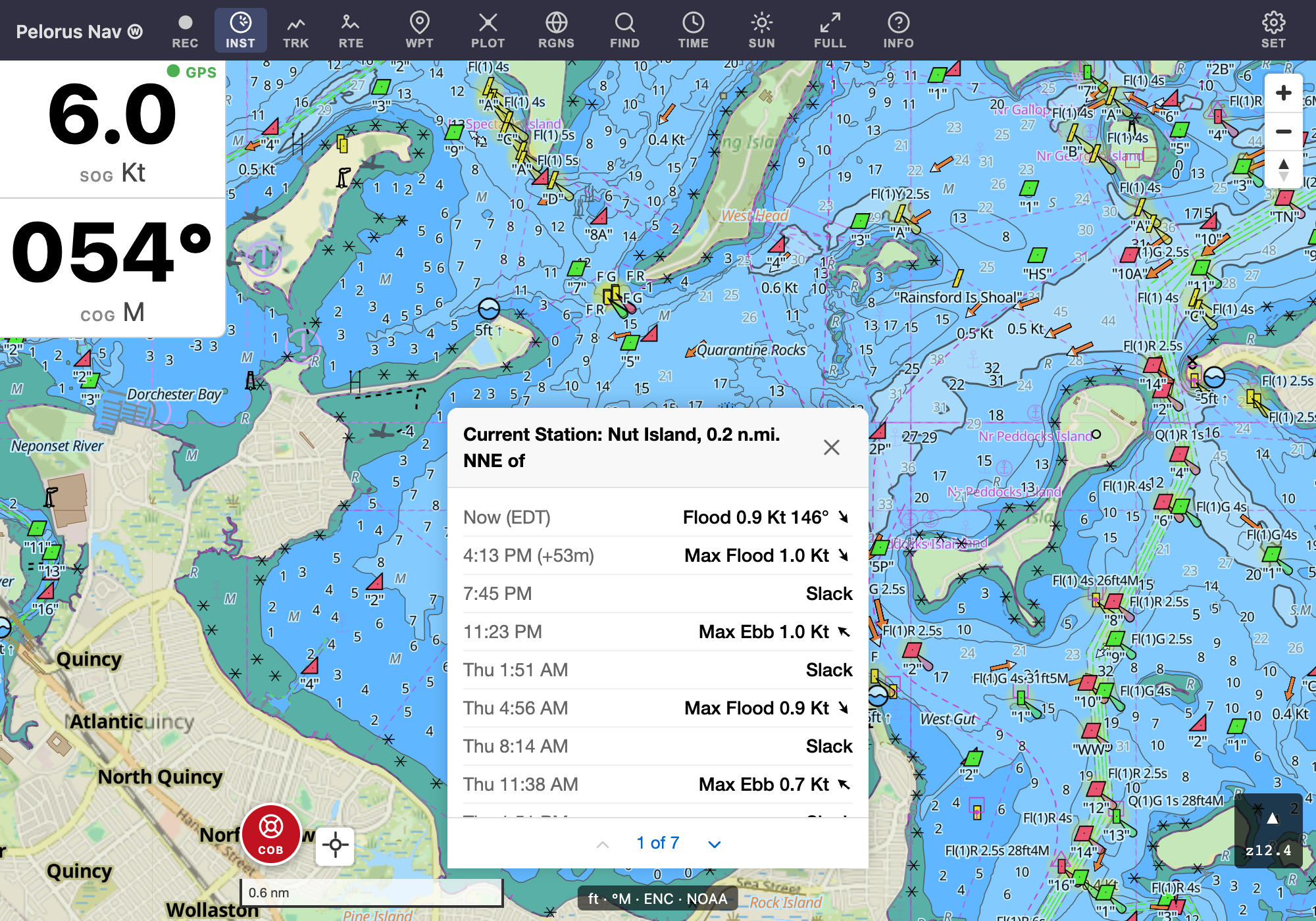Toggle the INST instruments panel
The height and width of the screenshot is (921, 1316).
coord(240,31)
